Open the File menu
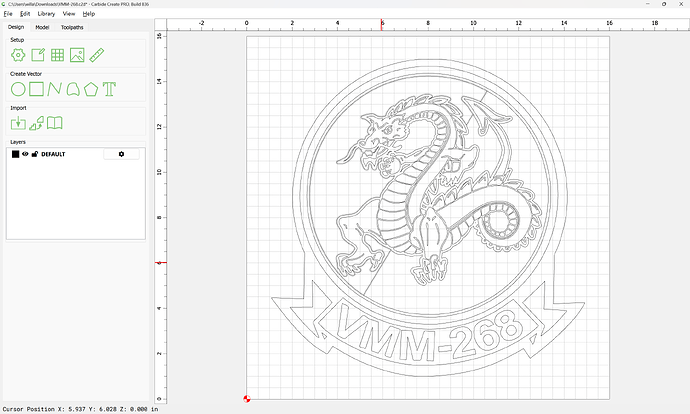 click(x=9, y=14)
